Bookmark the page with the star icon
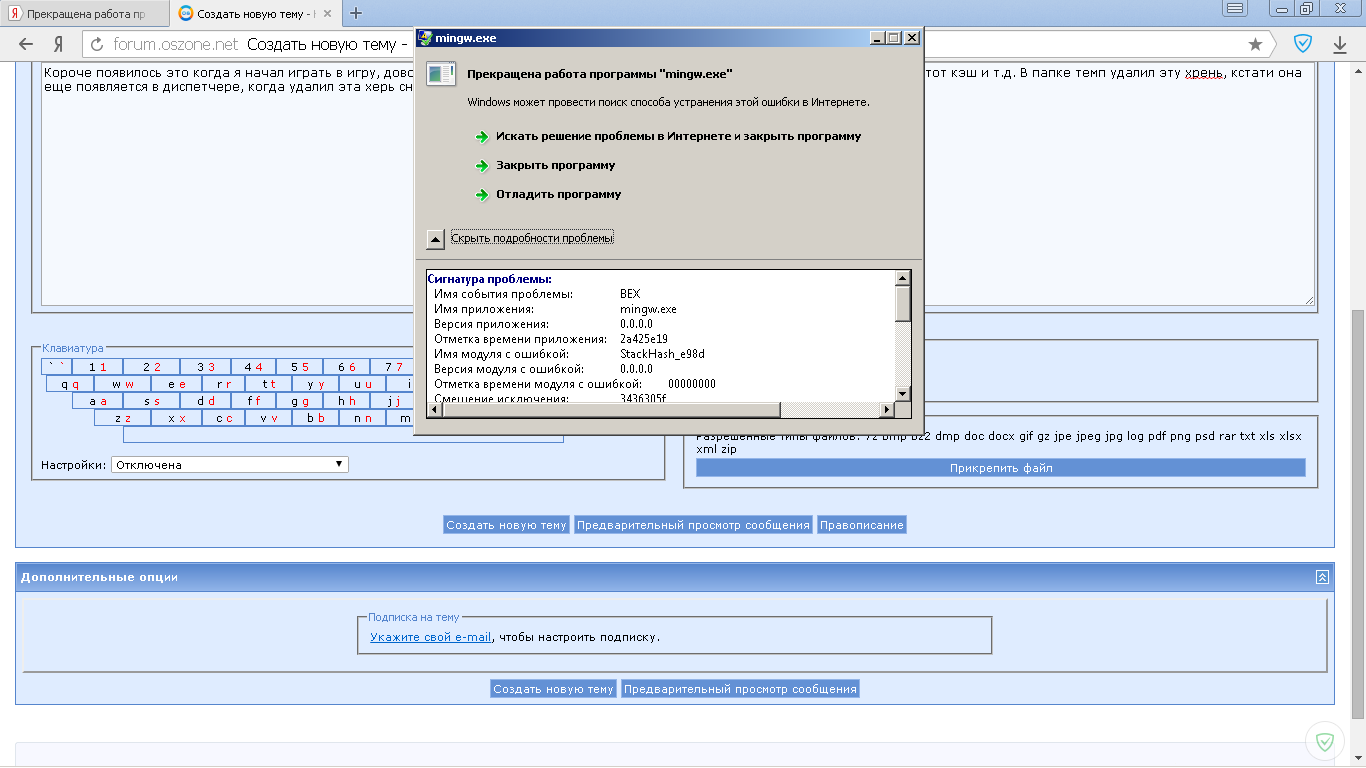 pyautogui.click(x=1255, y=44)
